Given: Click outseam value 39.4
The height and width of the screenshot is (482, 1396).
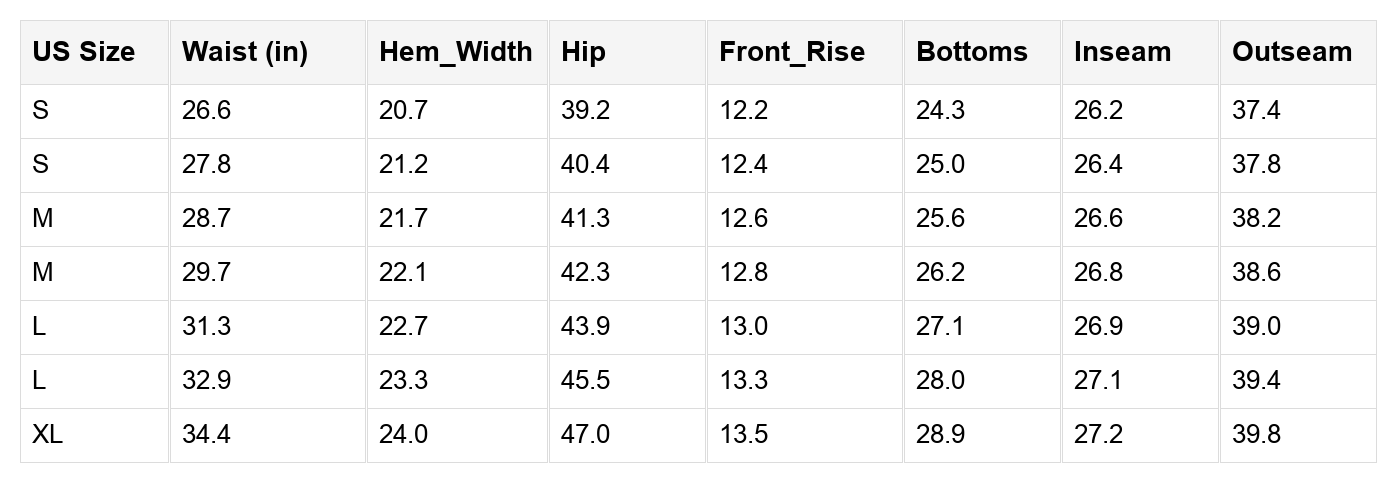Looking at the screenshot, I should (x=1256, y=381).
